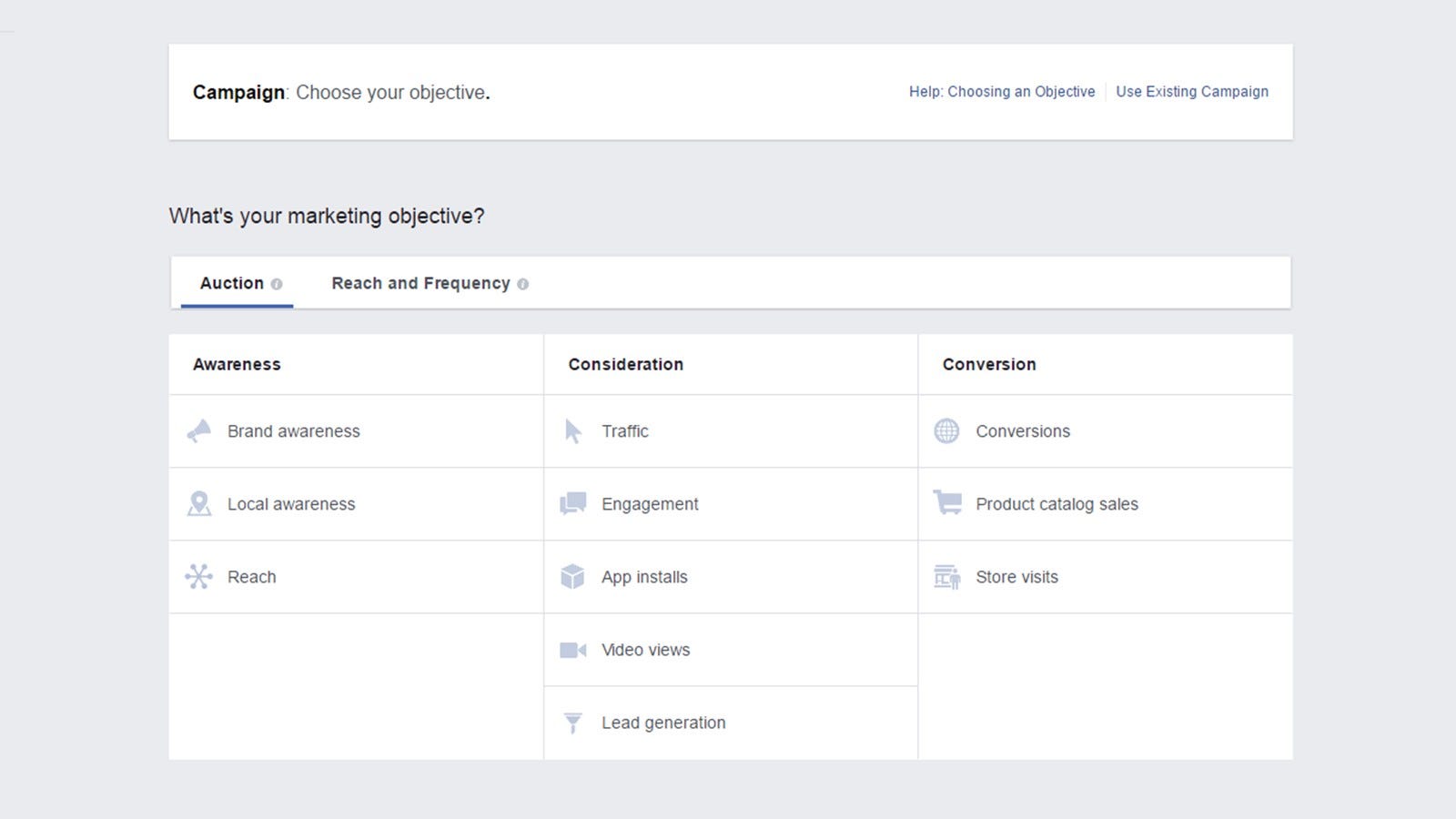Select the App installs objective label
This screenshot has width=1456, height=819.
point(644,577)
